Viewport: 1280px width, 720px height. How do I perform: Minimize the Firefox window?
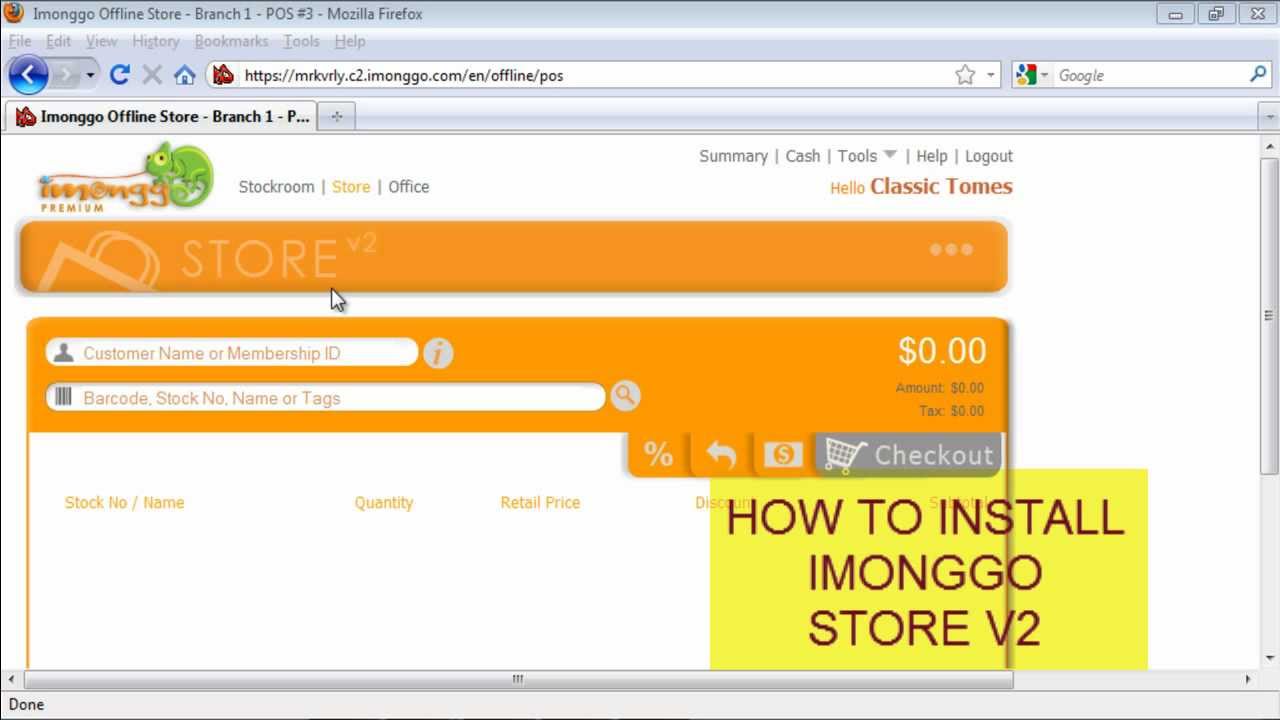pos(1175,14)
